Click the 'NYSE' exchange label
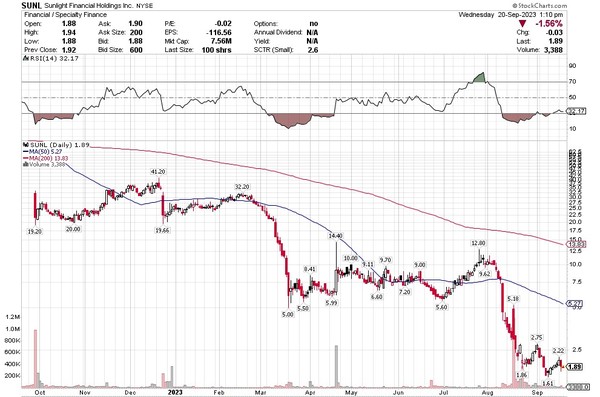This screenshot has width=600, height=397. coord(144,6)
